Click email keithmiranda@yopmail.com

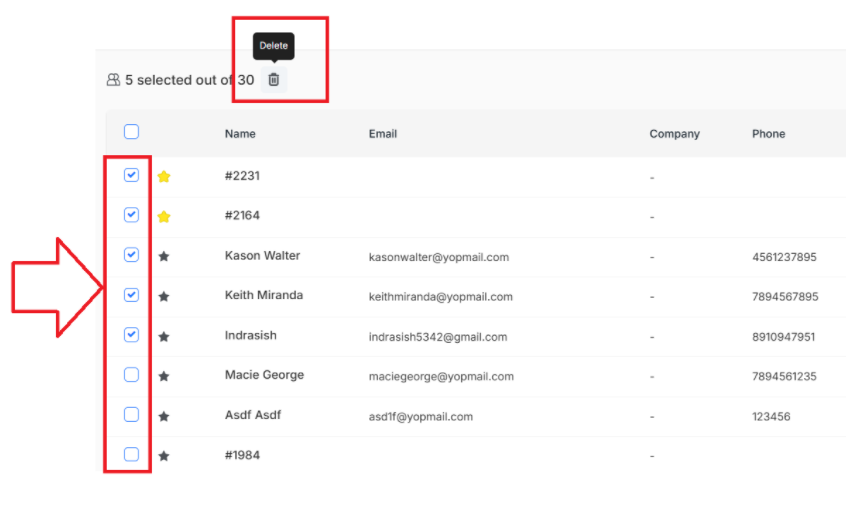click(x=441, y=297)
